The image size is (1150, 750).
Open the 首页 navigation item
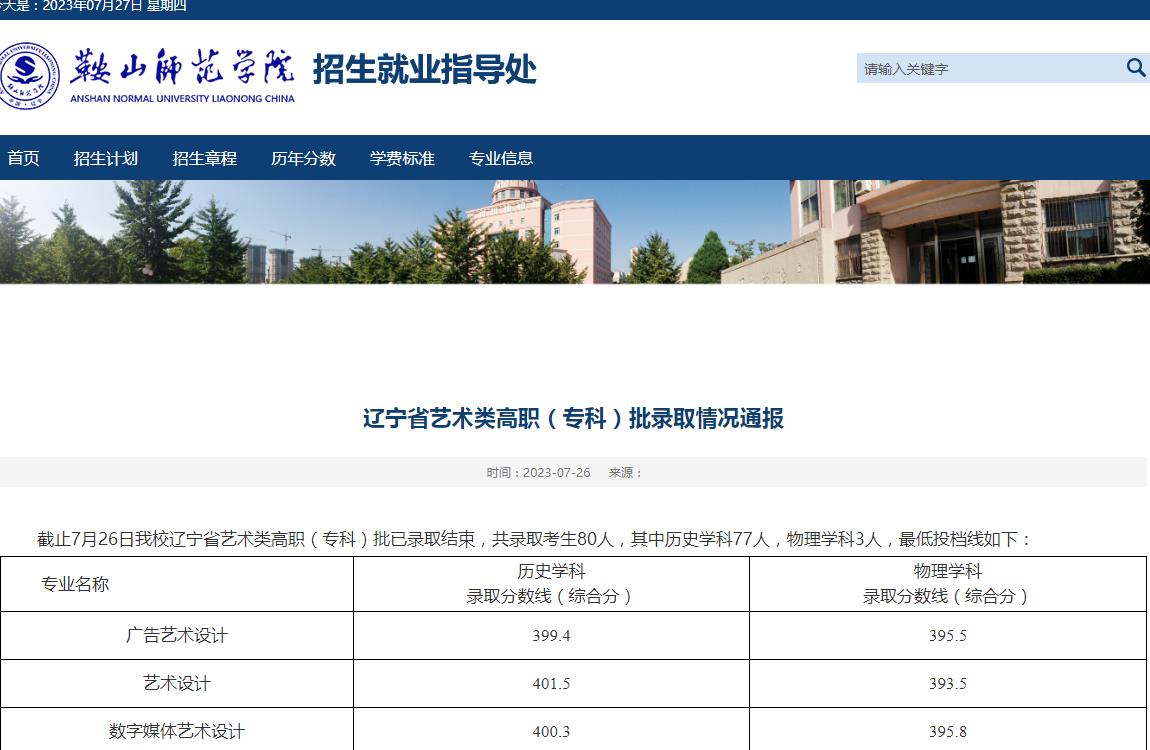tap(23, 158)
